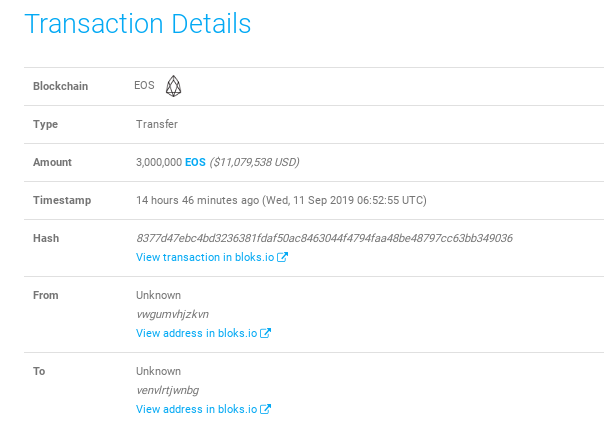Image resolution: width=604 pixels, height=442 pixels.
Task: Open From address link in bloks.io
Action: coord(203,333)
